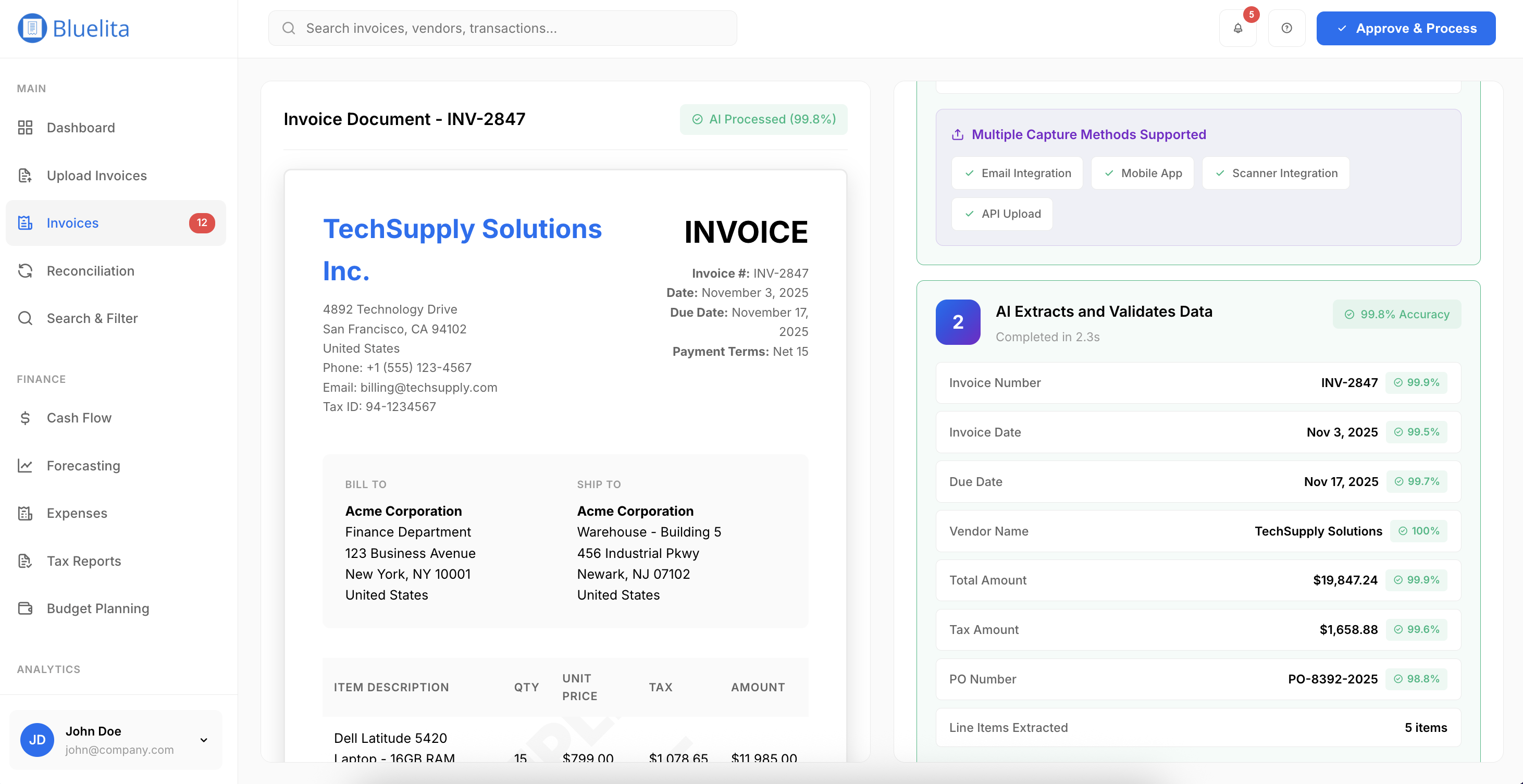Click the Bluelita logo icon
The height and width of the screenshot is (784, 1523).
coord(31,28)
